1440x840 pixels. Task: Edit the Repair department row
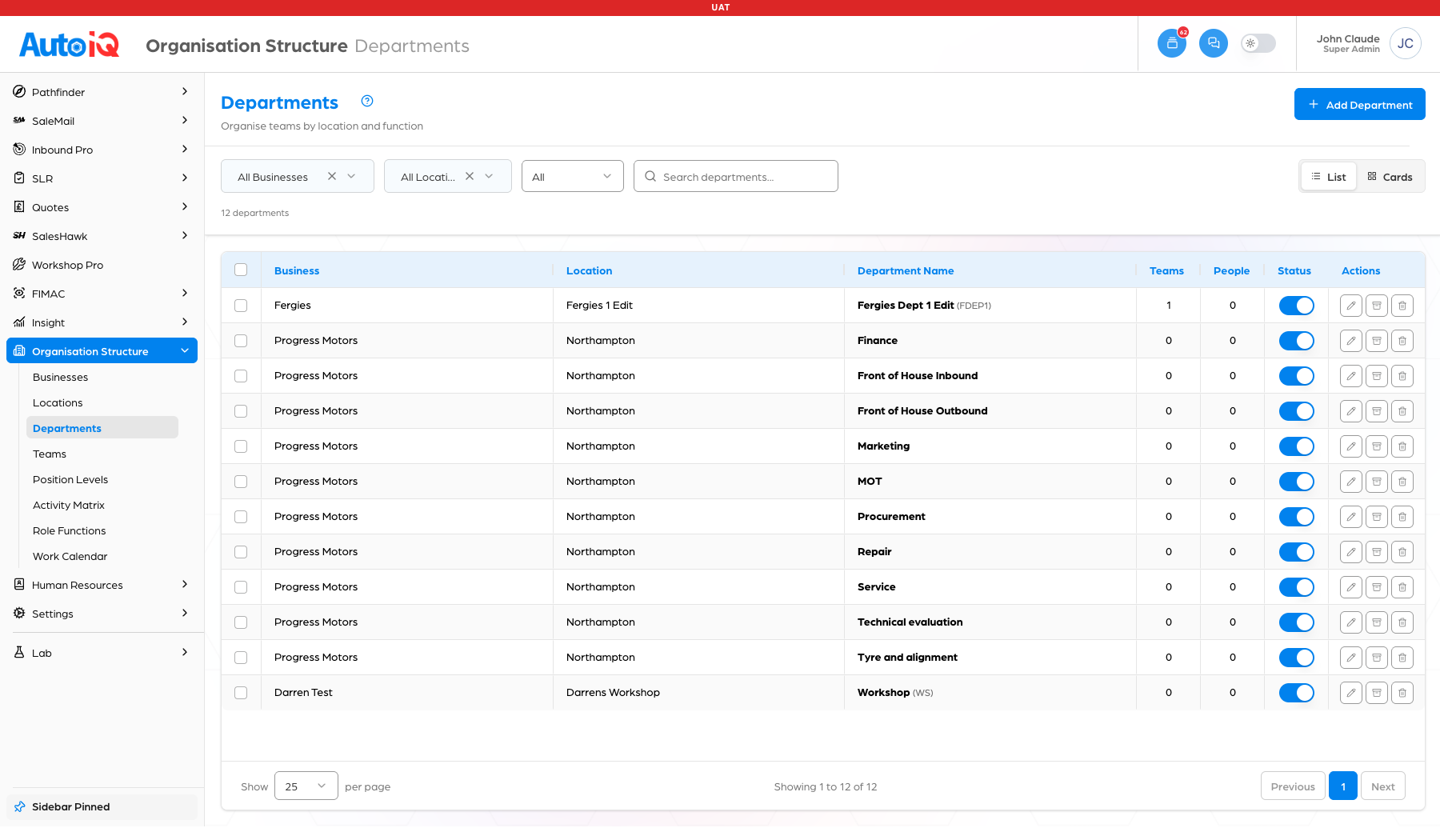pos(1350,552)
